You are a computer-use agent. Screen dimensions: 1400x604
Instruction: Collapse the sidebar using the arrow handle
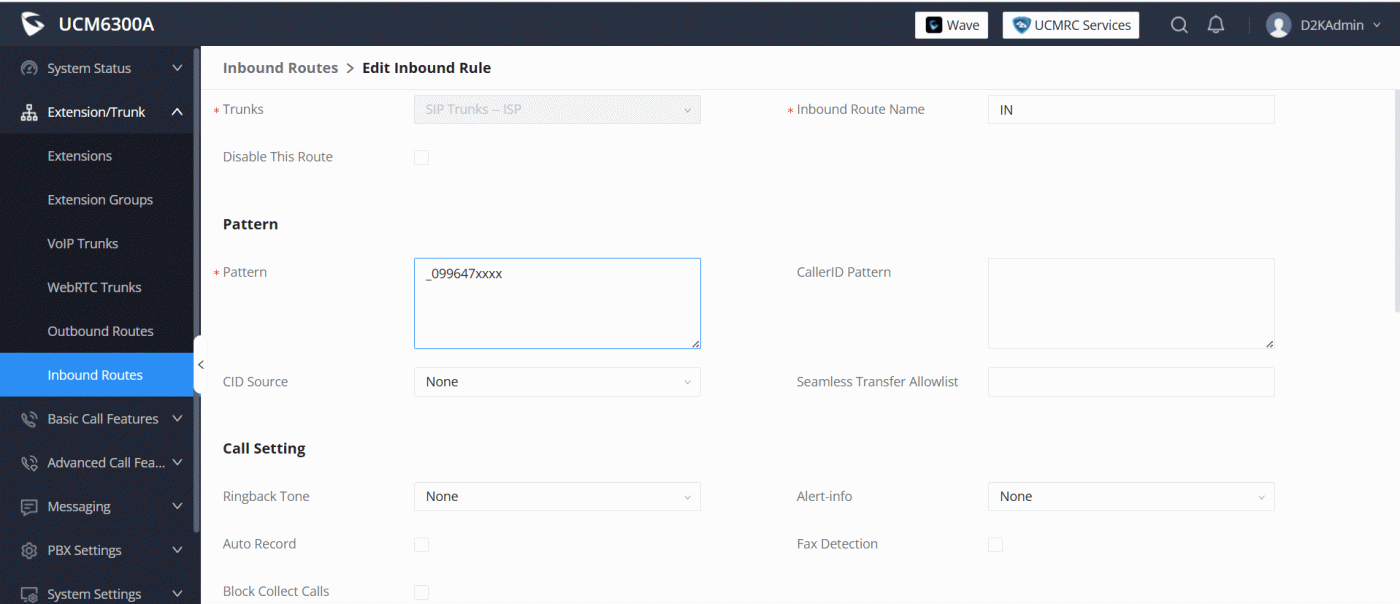[x=200, y=365]
